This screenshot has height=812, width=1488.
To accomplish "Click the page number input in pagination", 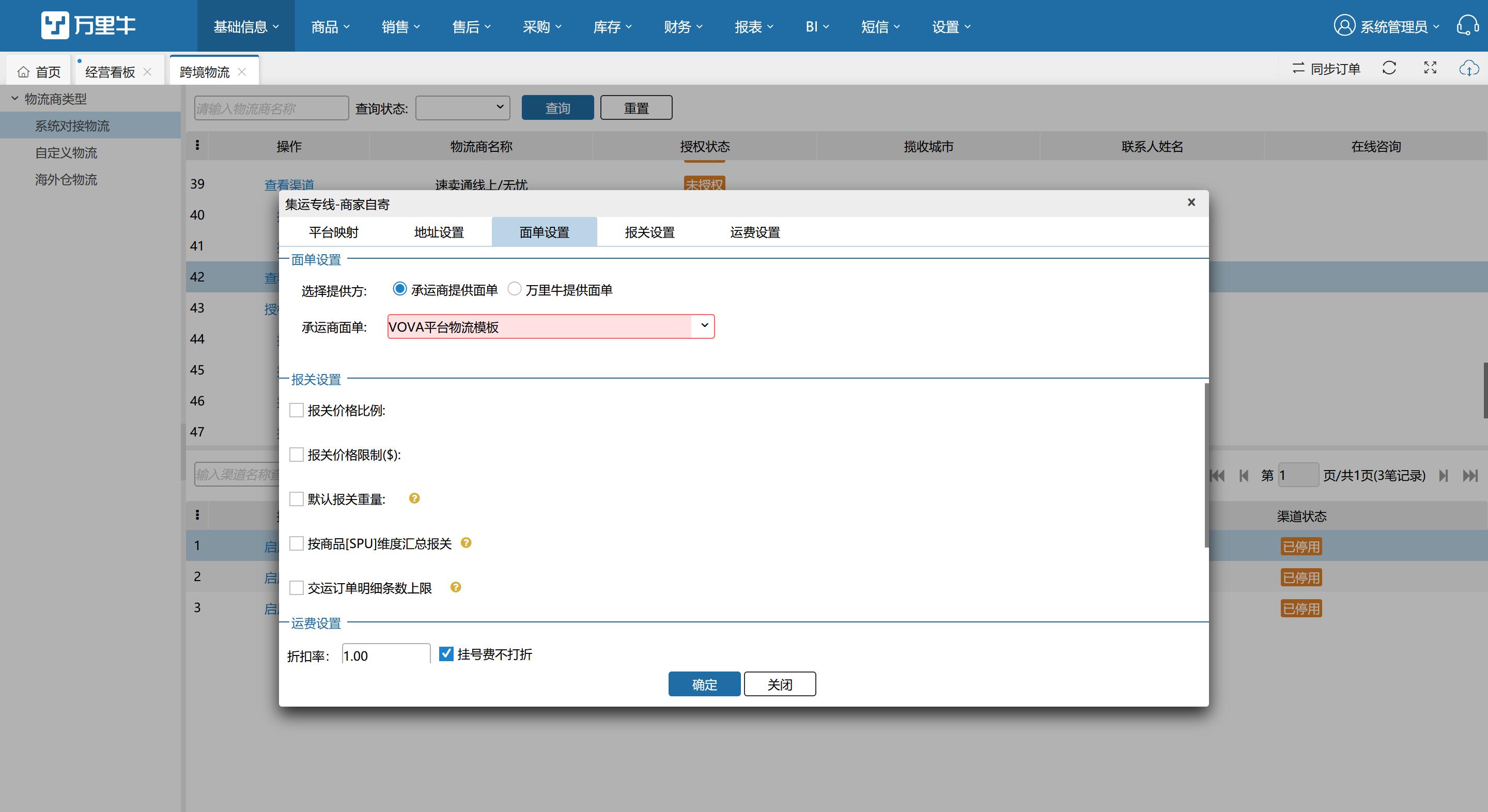I will point(1298,475).
